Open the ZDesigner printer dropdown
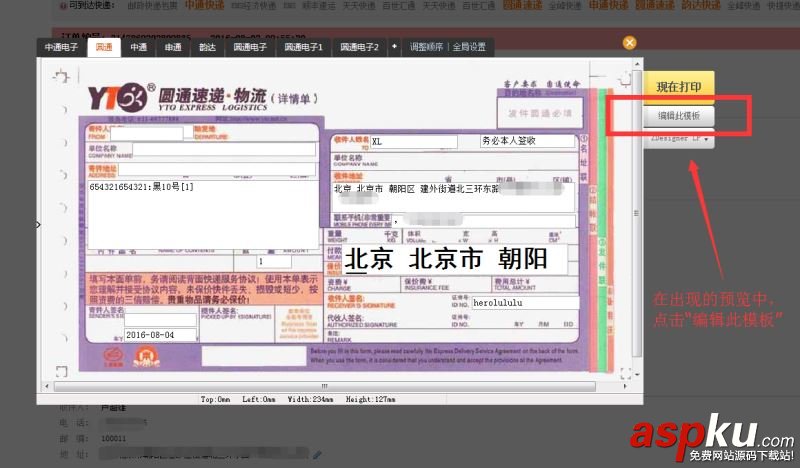This screenshot has width=800, height=468. pyautogui.click(x=679, y=138)
